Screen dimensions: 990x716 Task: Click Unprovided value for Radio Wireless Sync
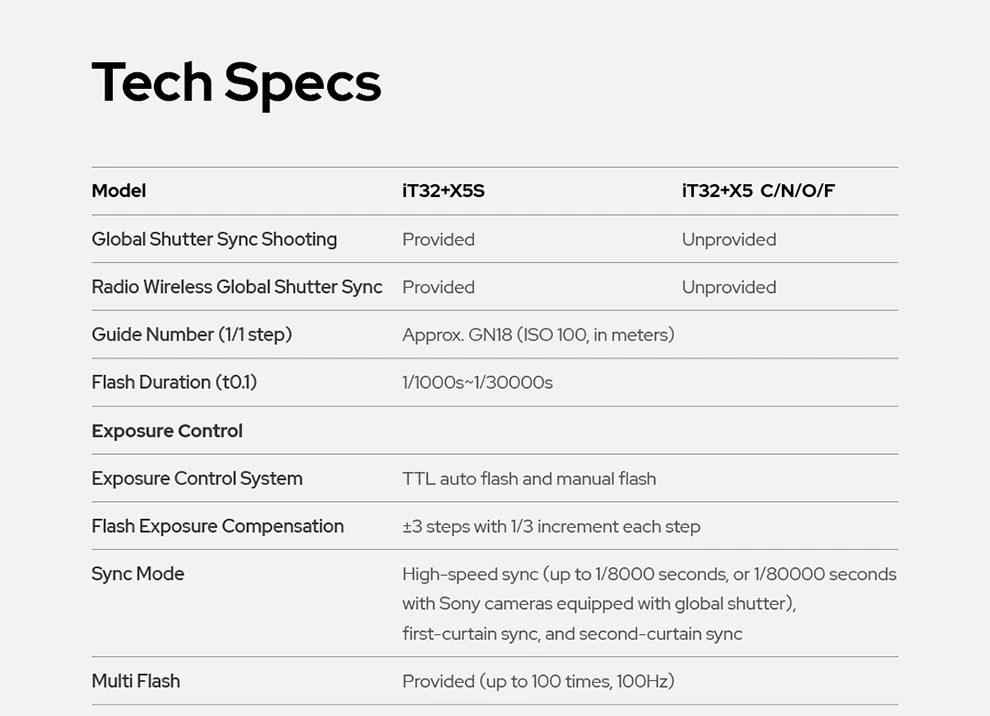pyautogui.click(x=729, y=287)
